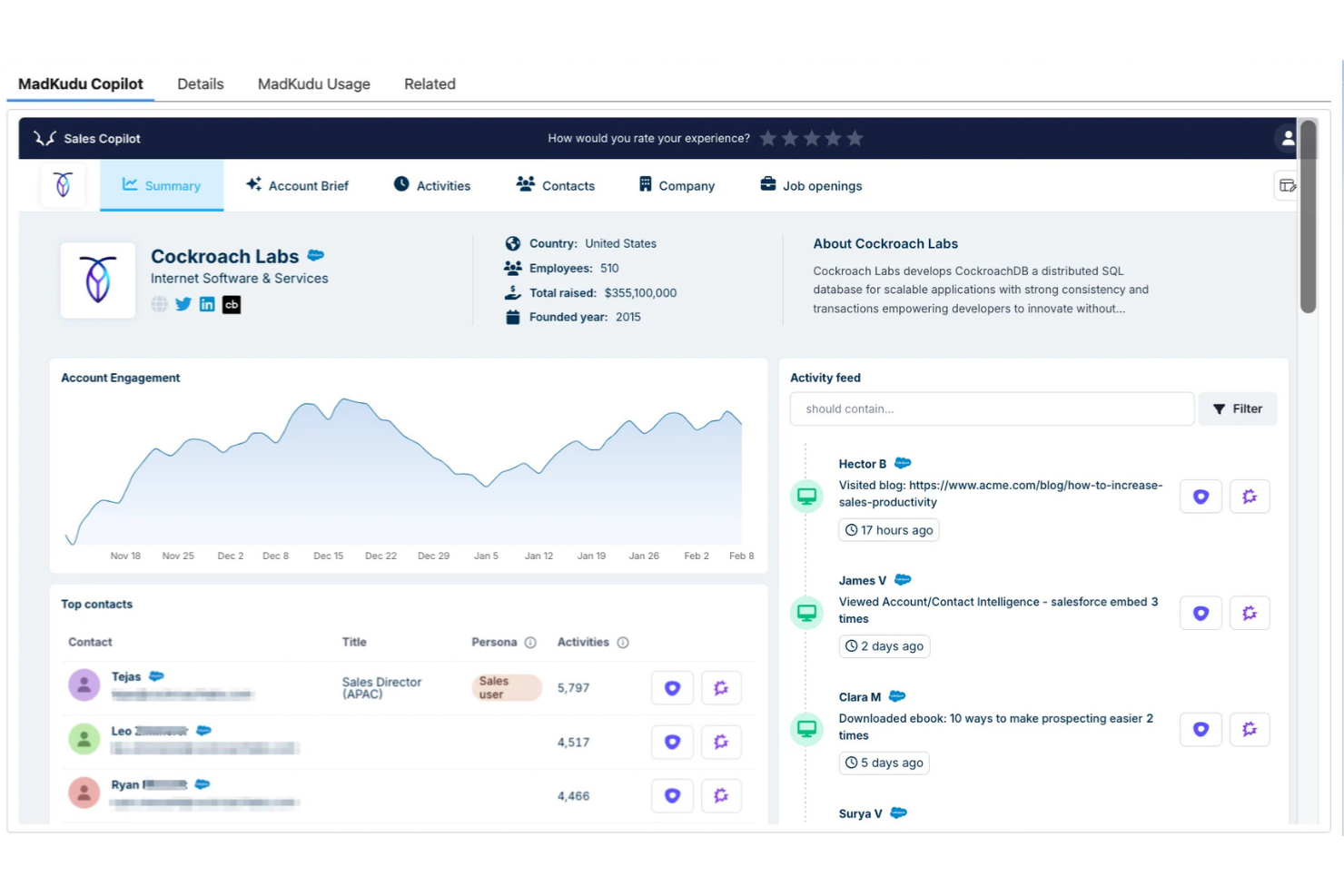Image resolution: width=1344 pixels, height=896 pixels.
Task: Click shield icon button in Ryan row
Action: coord(672,795)
